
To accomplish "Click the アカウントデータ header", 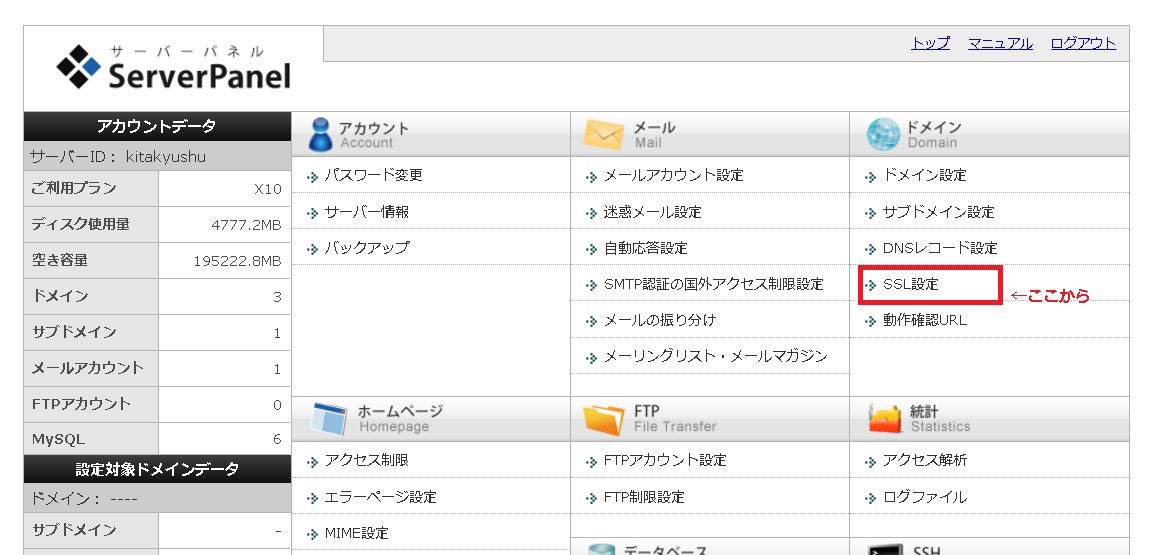I will (x=157, y=126).
